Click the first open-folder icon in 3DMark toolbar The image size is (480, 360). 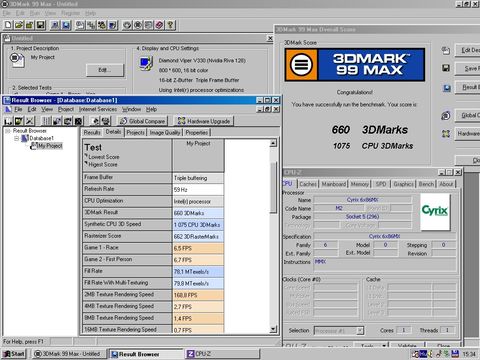[x=19, y=25]
